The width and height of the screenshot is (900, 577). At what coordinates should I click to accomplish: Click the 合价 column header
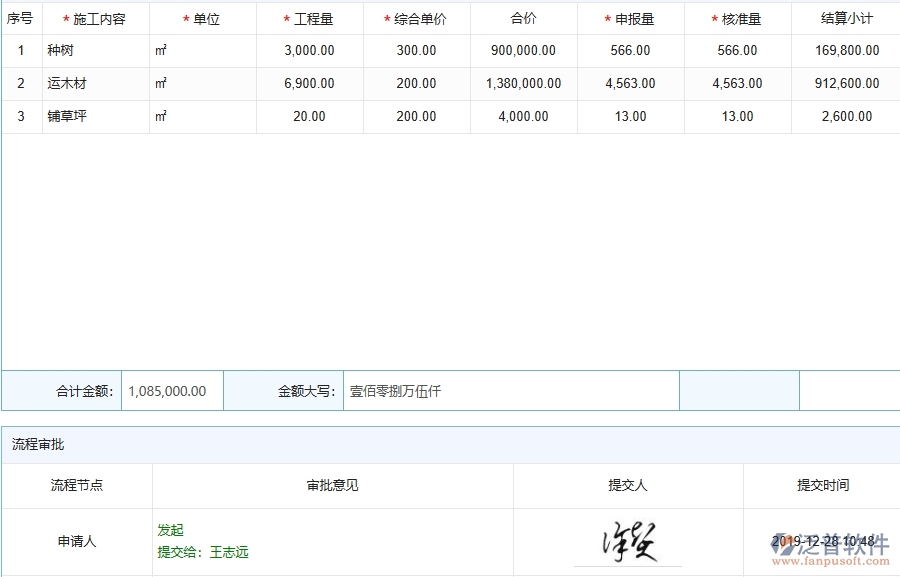click(523, 17)
